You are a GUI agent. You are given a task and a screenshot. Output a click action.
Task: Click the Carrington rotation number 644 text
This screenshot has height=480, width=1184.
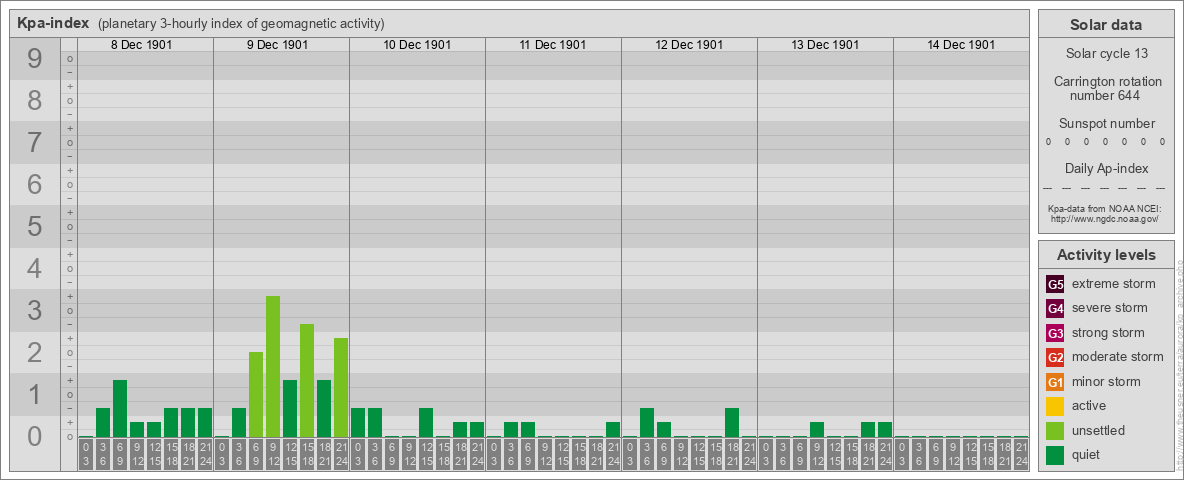pos(1106,88)
